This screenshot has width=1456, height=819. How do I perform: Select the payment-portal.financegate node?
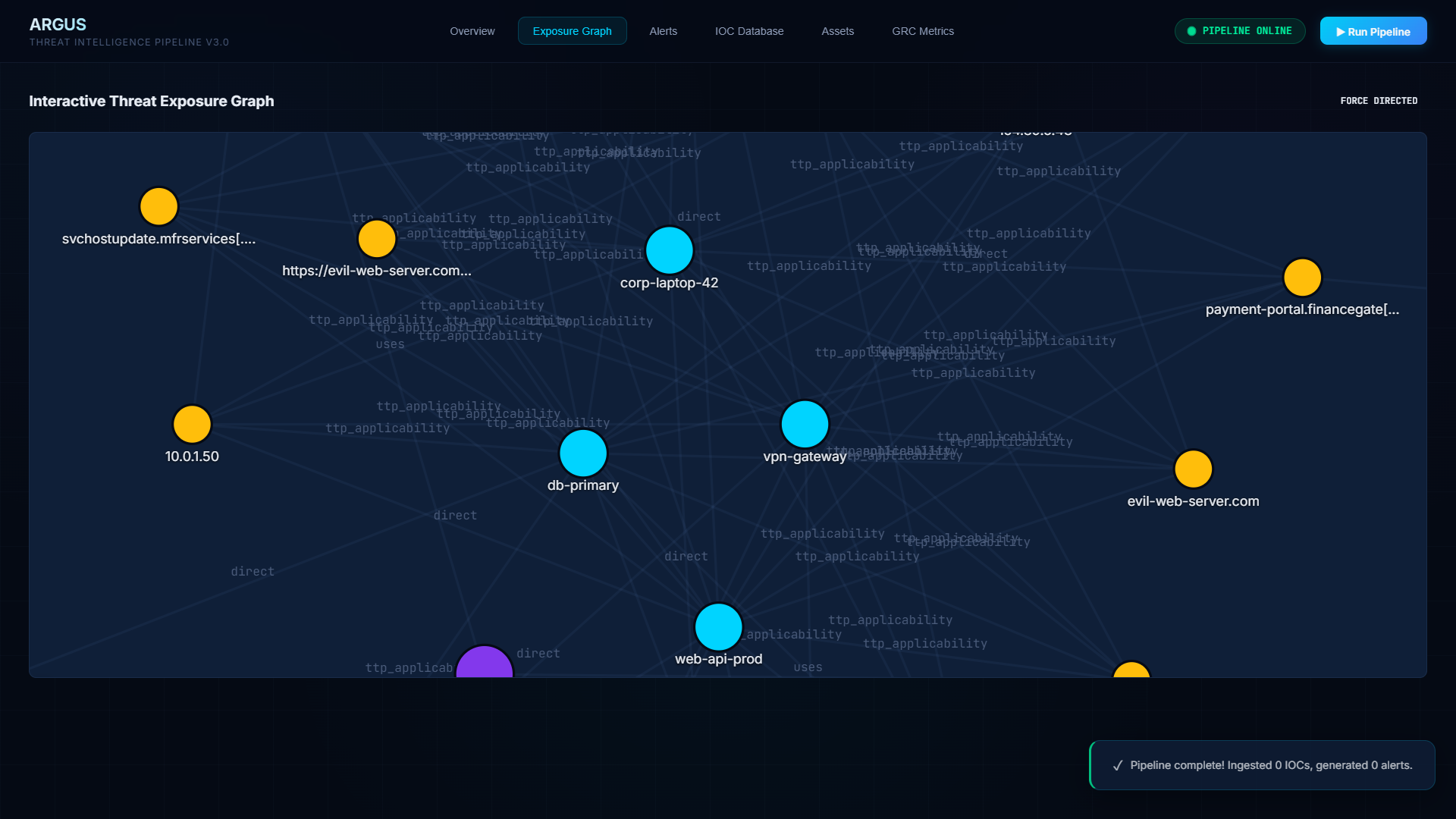[1302, 278]
